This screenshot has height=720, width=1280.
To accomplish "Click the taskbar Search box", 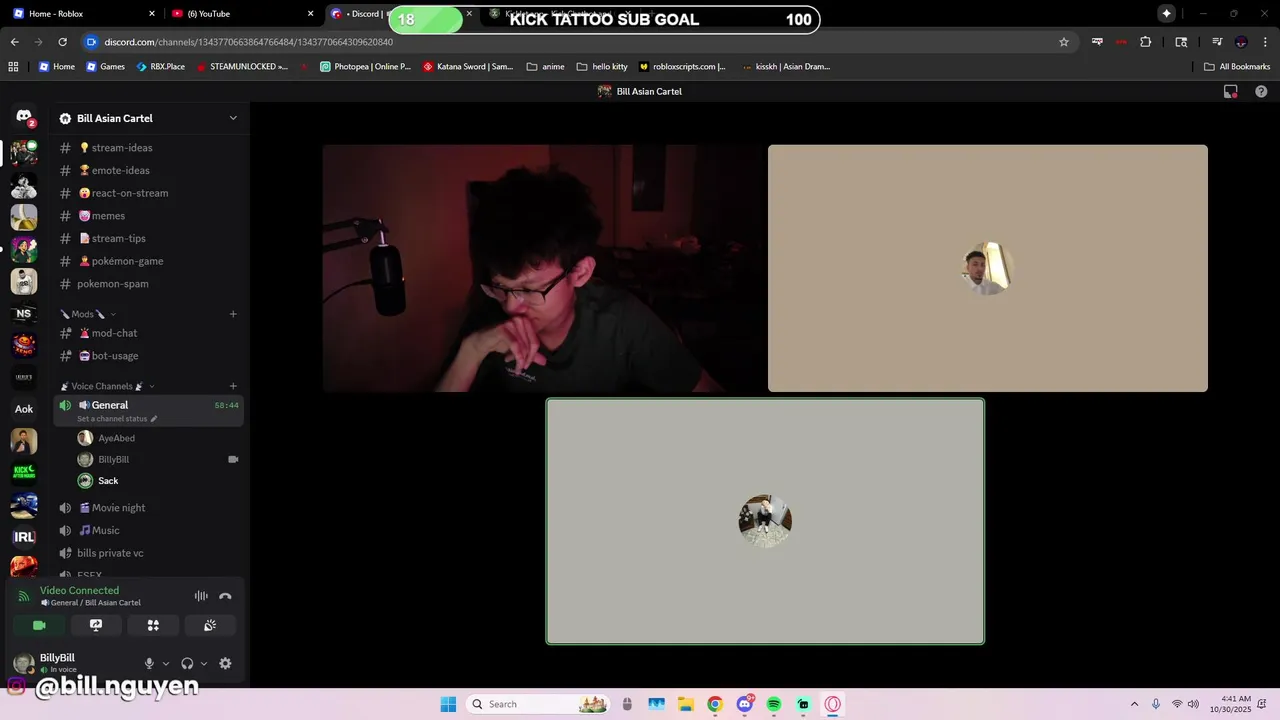I will pyautogui.click(x=538, y=704).
